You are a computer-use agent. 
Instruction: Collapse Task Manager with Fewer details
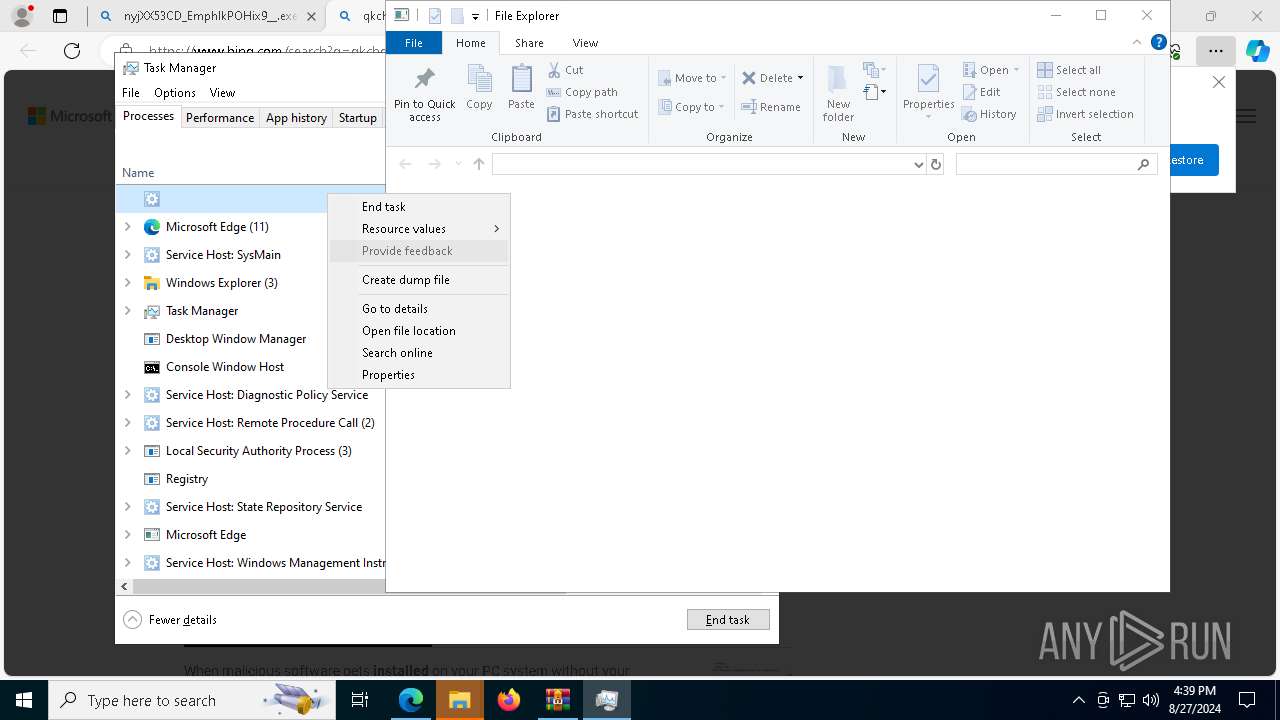pyautogui.click(x=170, y=620)
